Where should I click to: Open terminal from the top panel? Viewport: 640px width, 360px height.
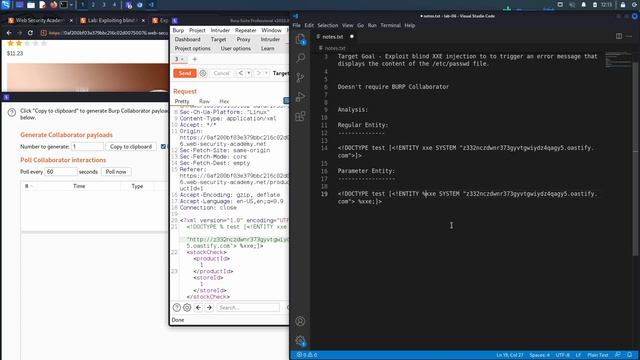pos(64,5)
